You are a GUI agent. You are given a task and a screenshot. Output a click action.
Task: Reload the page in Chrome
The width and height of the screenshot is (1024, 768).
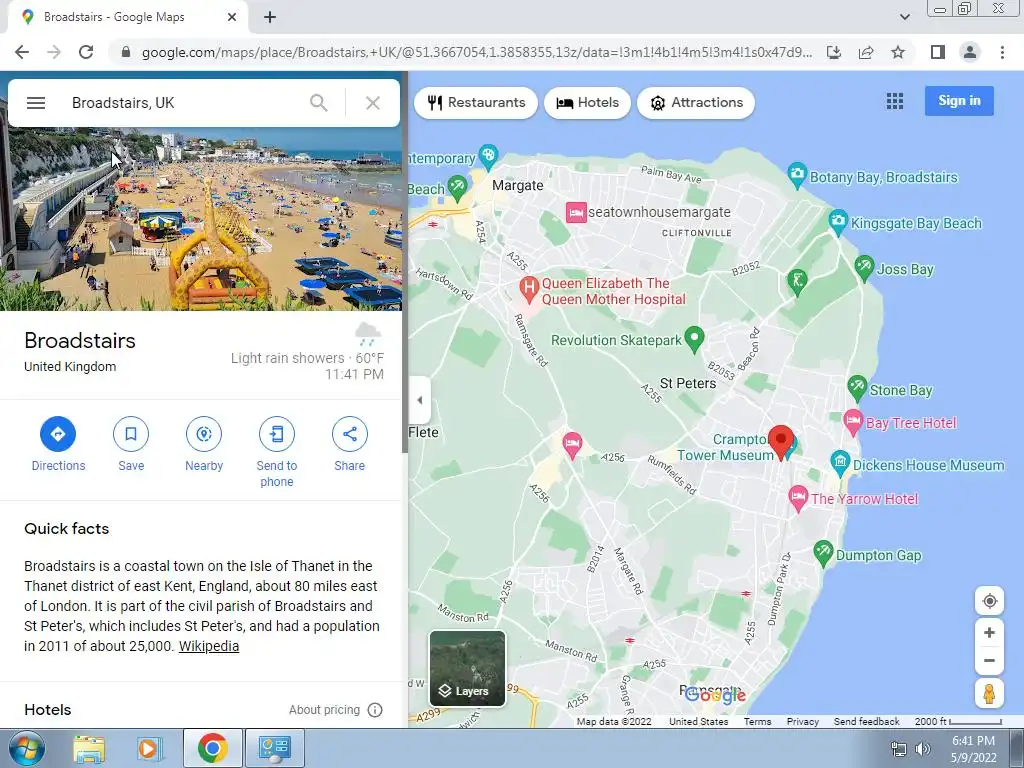click(x=86, y=52)
